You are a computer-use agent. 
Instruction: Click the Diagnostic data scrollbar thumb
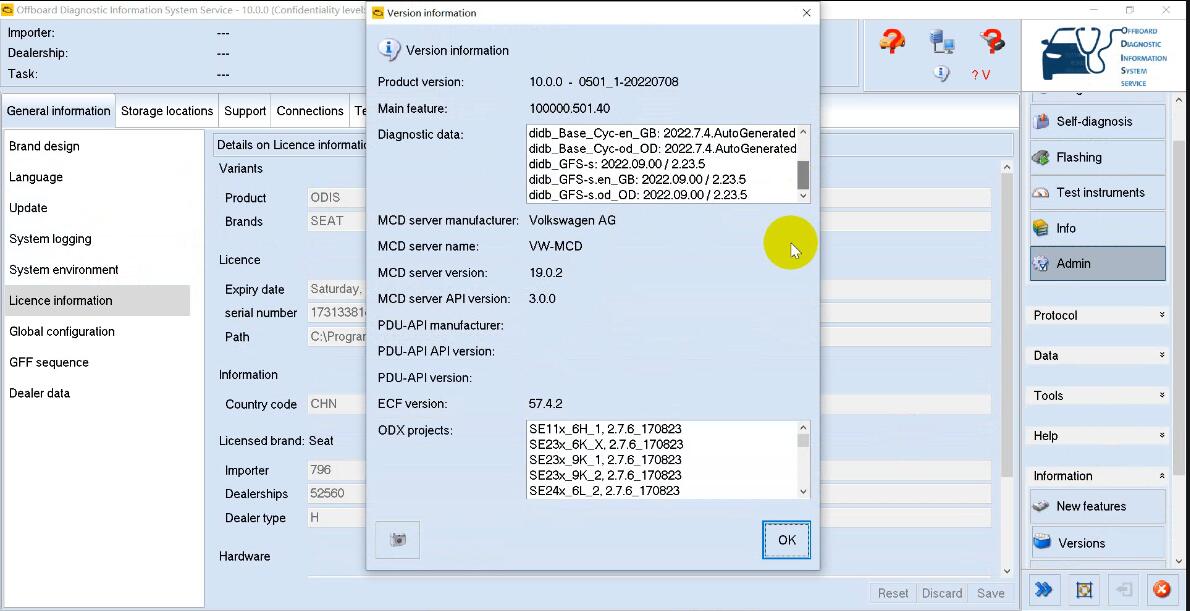tap(803, 175)
